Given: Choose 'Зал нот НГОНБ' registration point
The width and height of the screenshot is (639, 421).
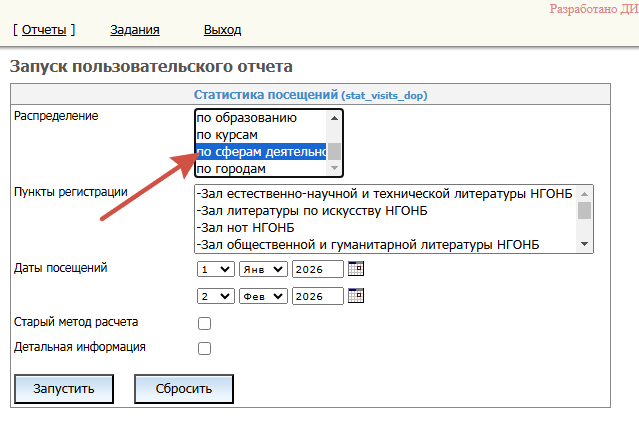Looking at the screenshot, I should pos(386,227).
